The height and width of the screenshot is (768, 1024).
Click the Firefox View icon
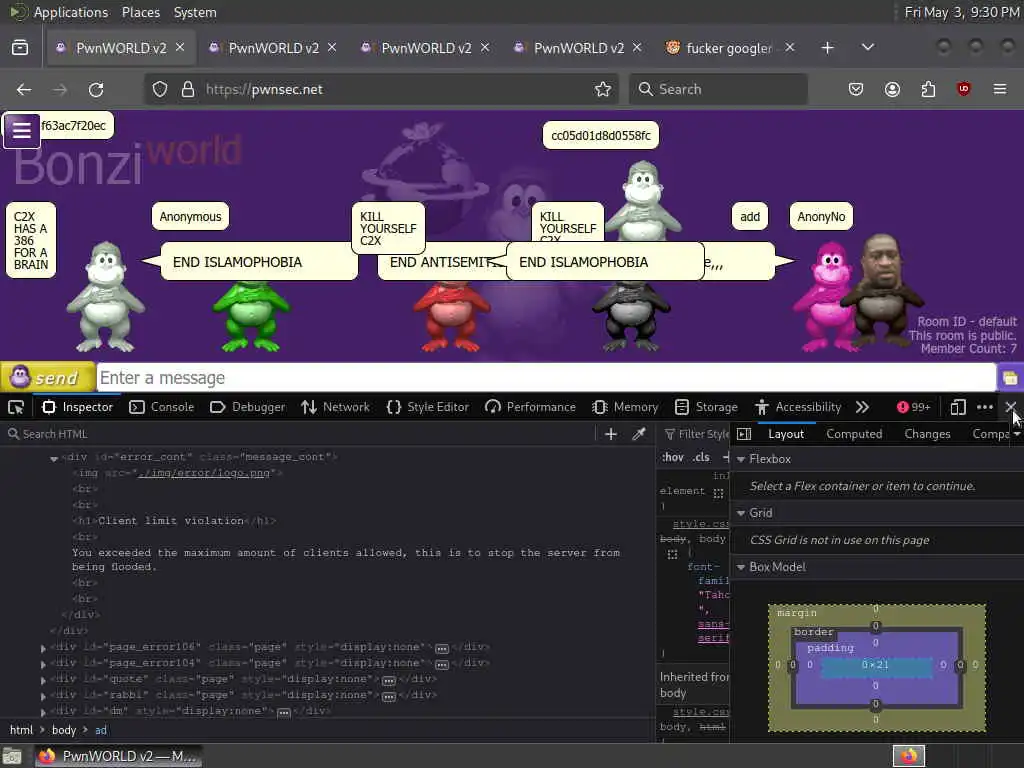click(20, 48)
